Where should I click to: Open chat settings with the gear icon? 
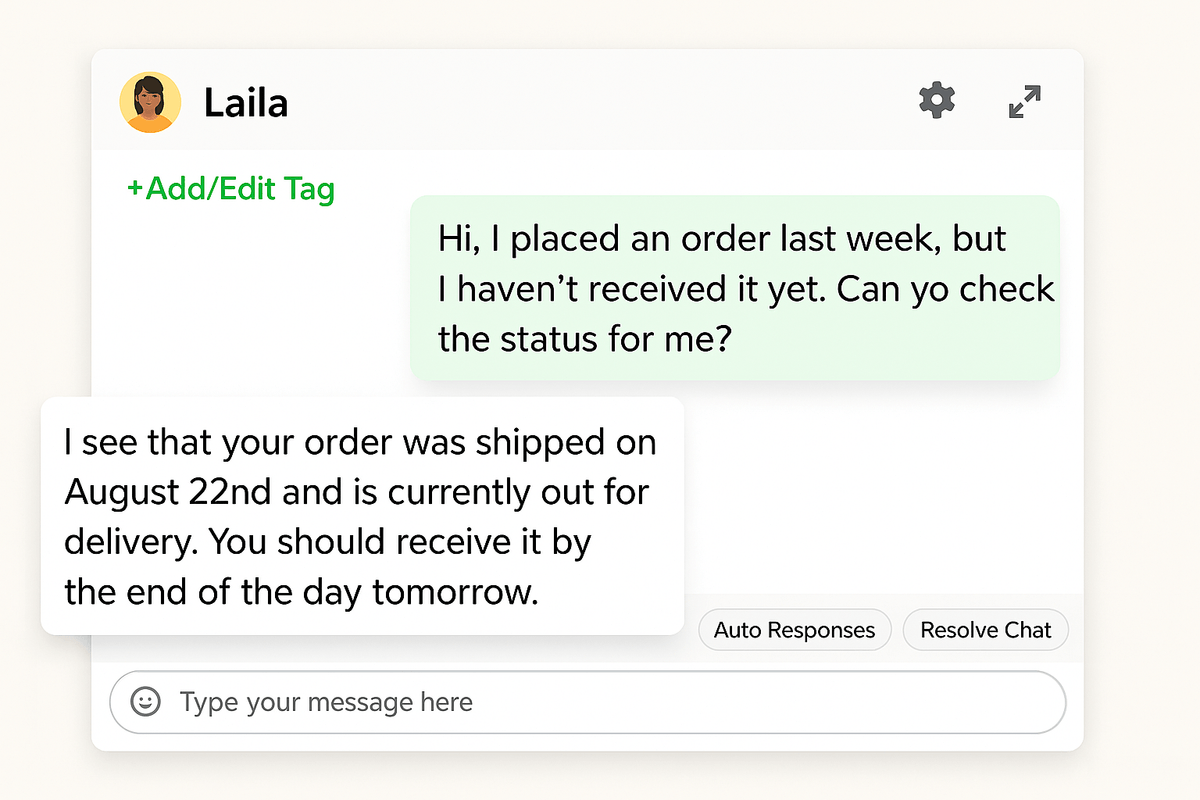[937, 101]
